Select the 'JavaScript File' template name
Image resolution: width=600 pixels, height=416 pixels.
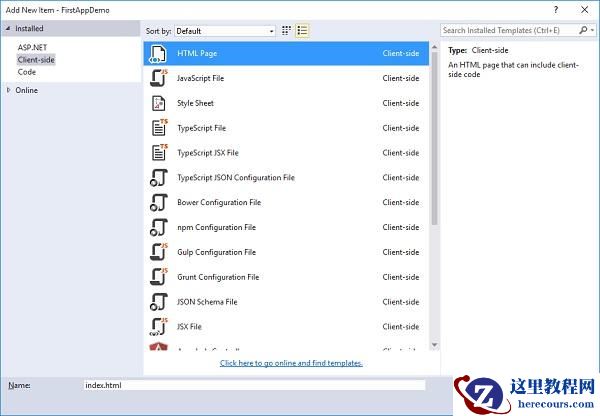click(201, 78)
